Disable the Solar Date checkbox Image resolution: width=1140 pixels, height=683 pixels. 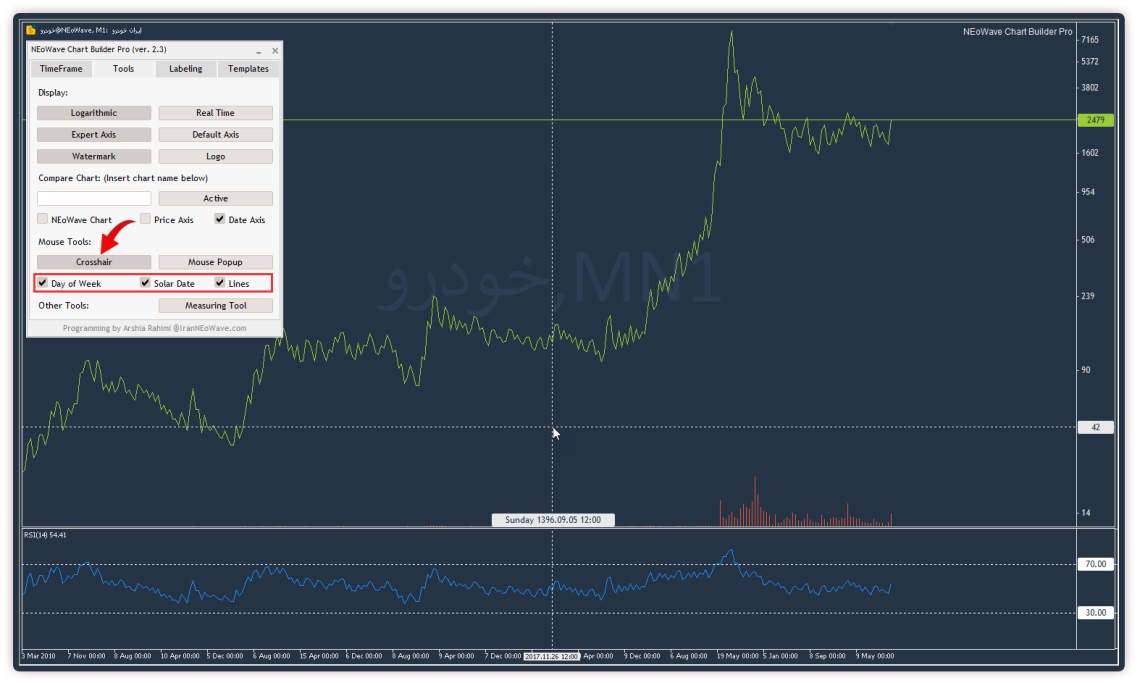tap(146, 283)
